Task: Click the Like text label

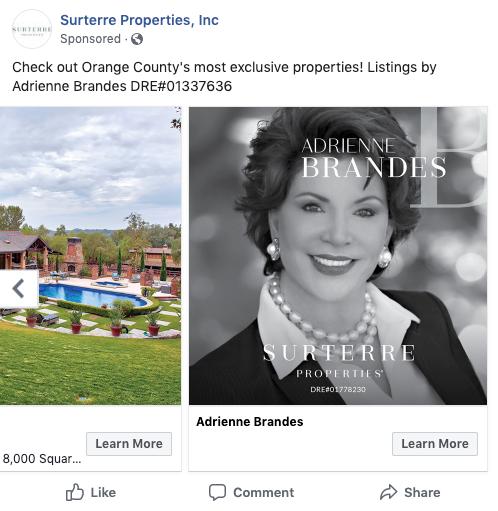Action: (103, 493)
